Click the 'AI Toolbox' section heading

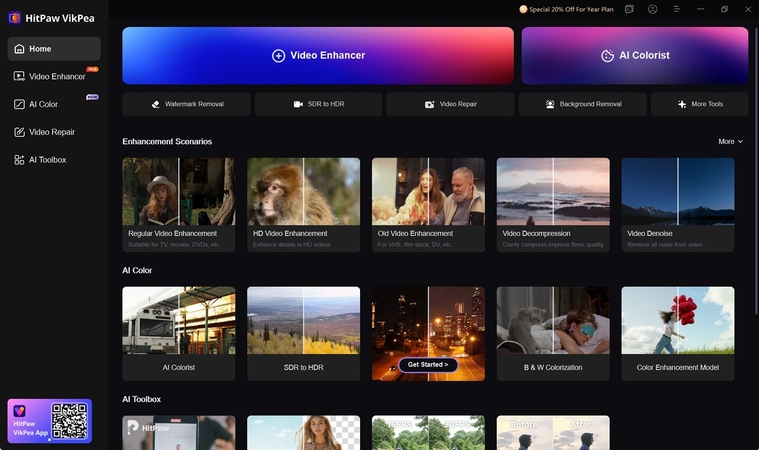pos(141,399)
